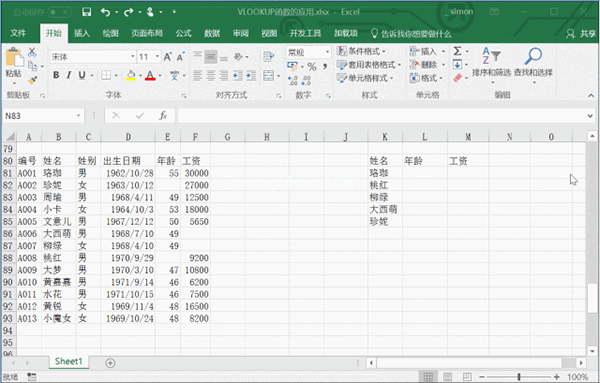Switch to the 视图 View tab
Image resolution: width=600 pixels, height=383 pixels.
point(269,33)
